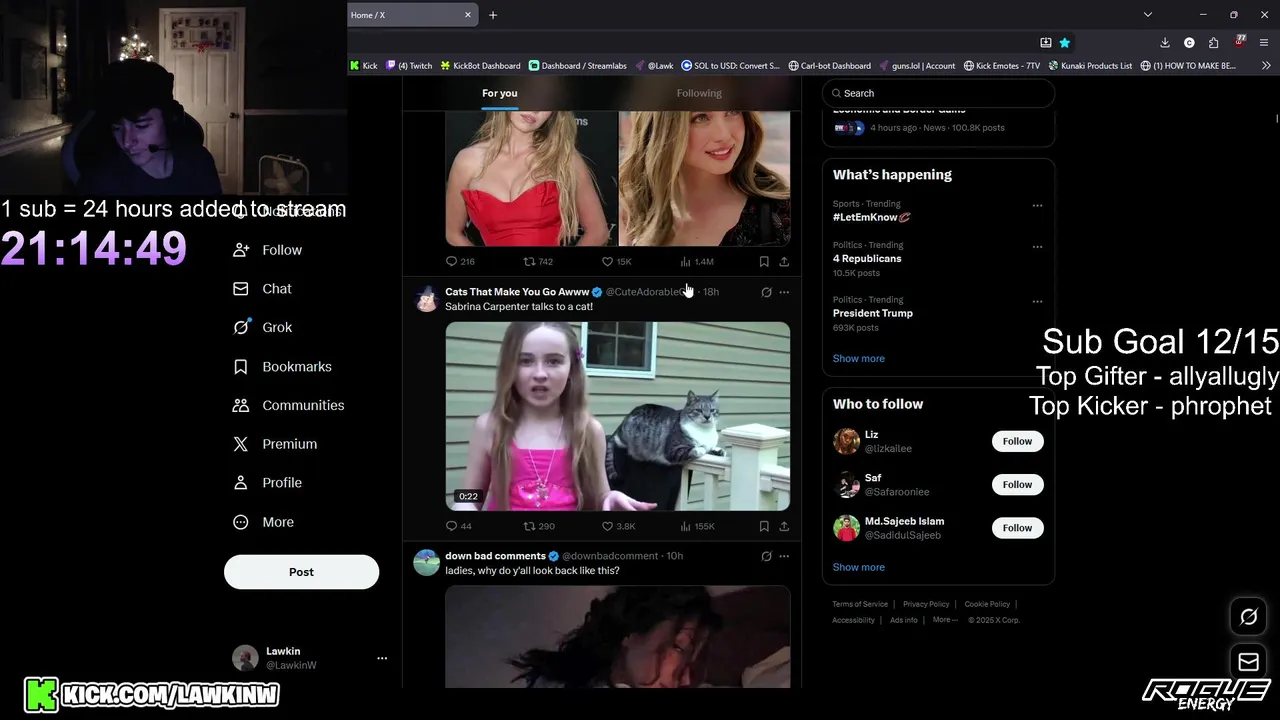
Task: Repost the Cats That Make You Go Awww post
Action: click(x=539, y=526)
